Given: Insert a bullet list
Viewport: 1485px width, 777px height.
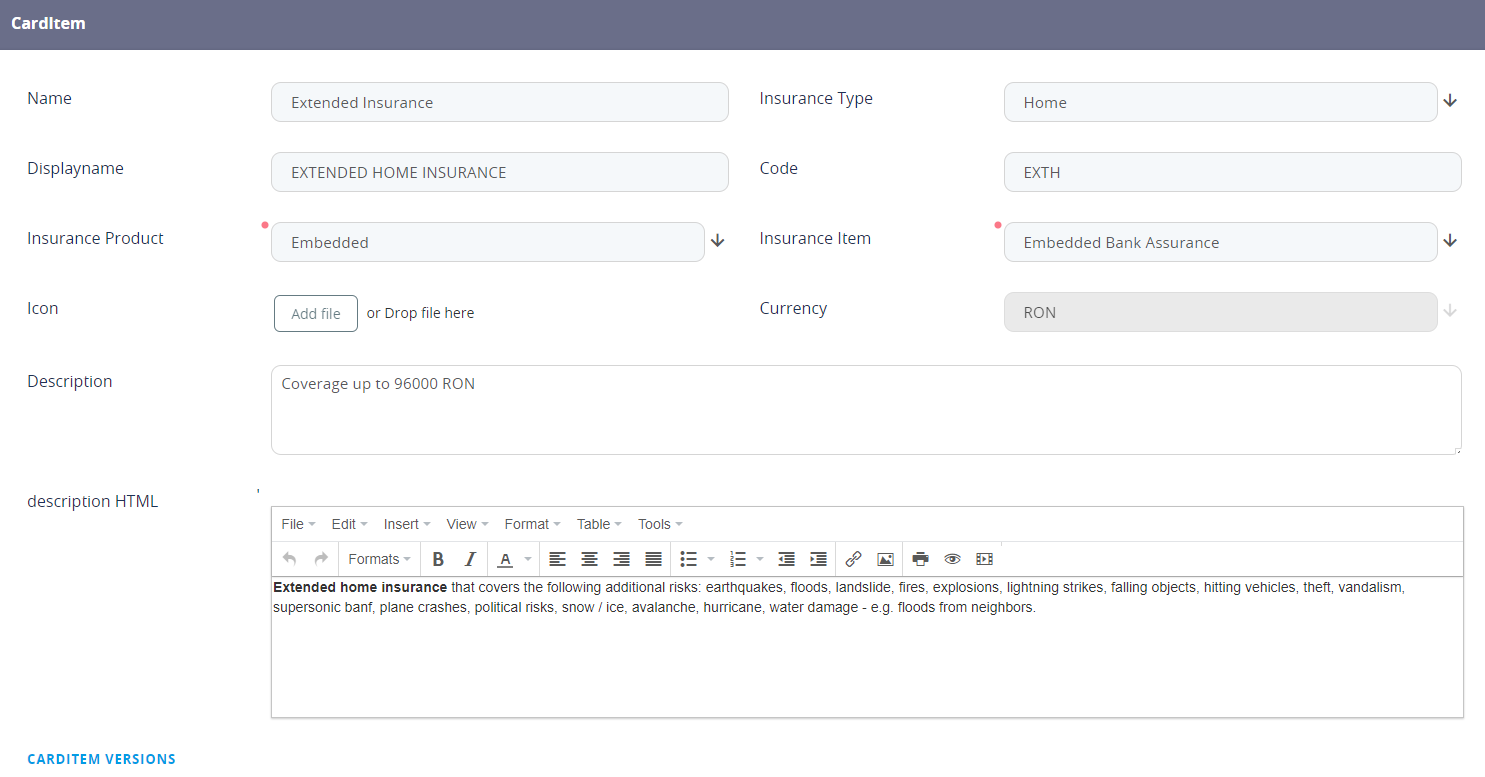Looking at the screenshot, I should (x=688, y=559).
